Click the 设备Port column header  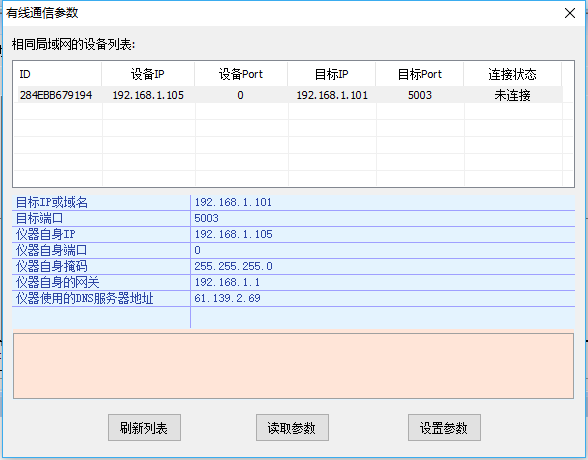tap(241, 74)
